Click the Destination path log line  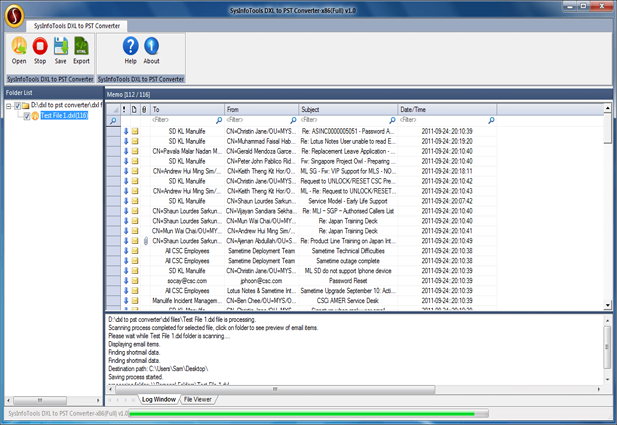158,369
